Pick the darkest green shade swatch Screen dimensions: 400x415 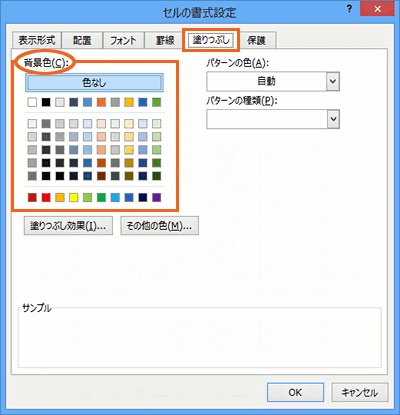(x=156, y=176)
